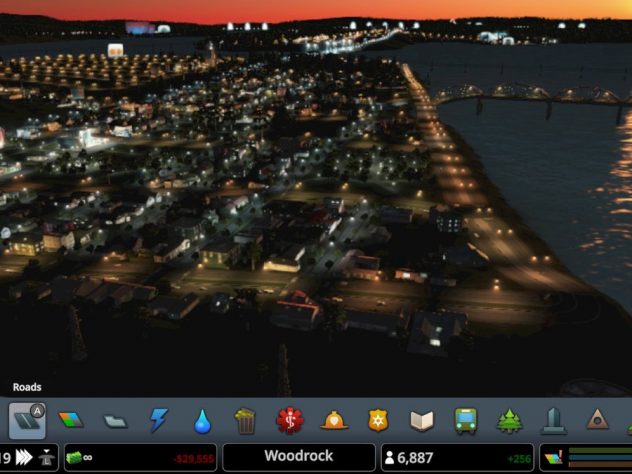Open the Electricity services menu

click(x=159, y=420)
